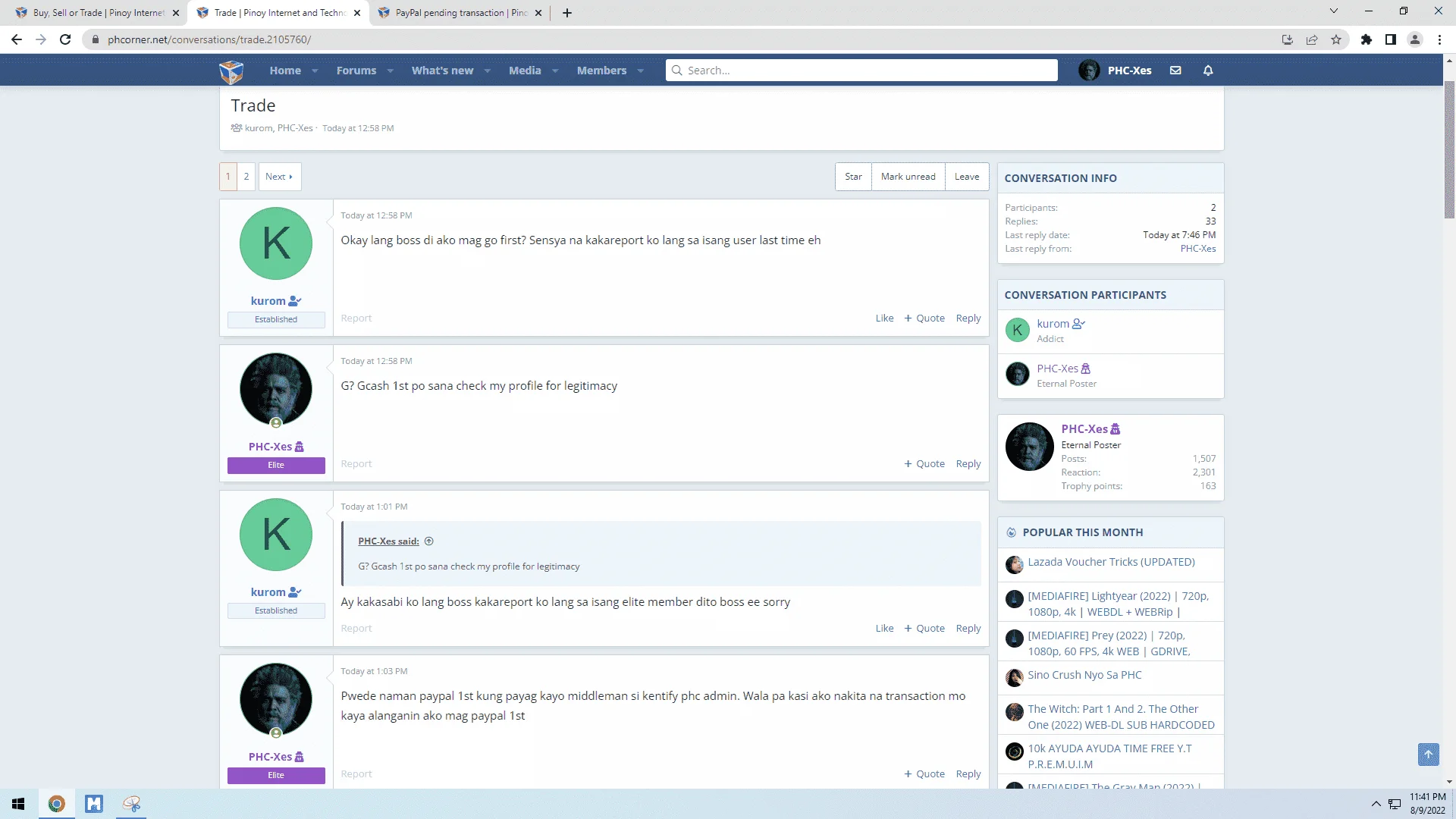1456x819 pixels.
Task: Click the Popular This Month header icon
Action: coord(1011,532)
